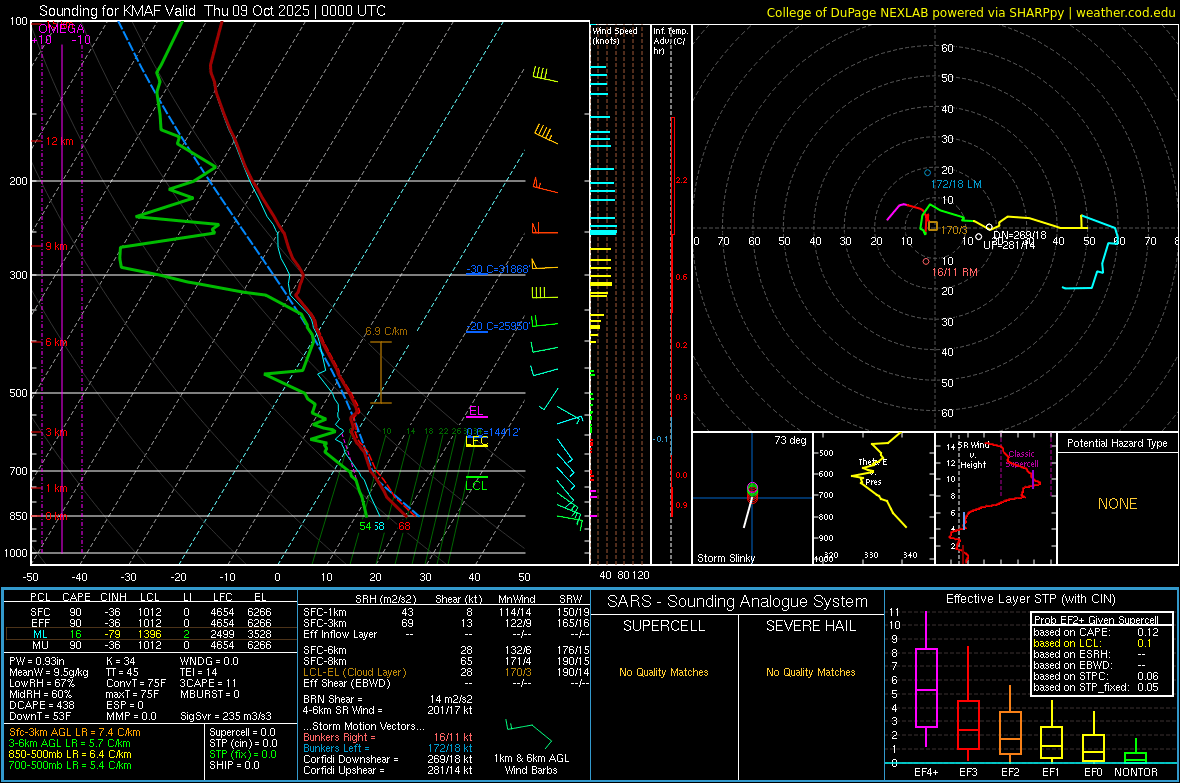Click the yellow LFC level label
Screen dimensions: 1180x783
point(476,442)
